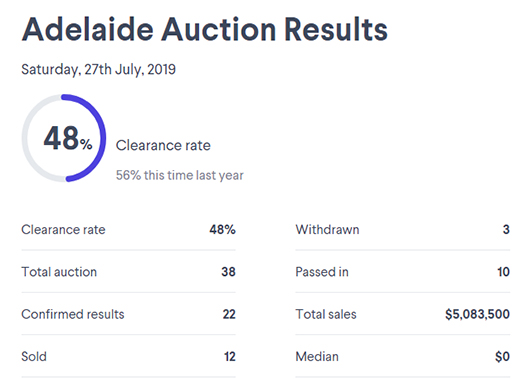Select the Sold row label
The height and width of the screenshot is (380, 531).
34,357
